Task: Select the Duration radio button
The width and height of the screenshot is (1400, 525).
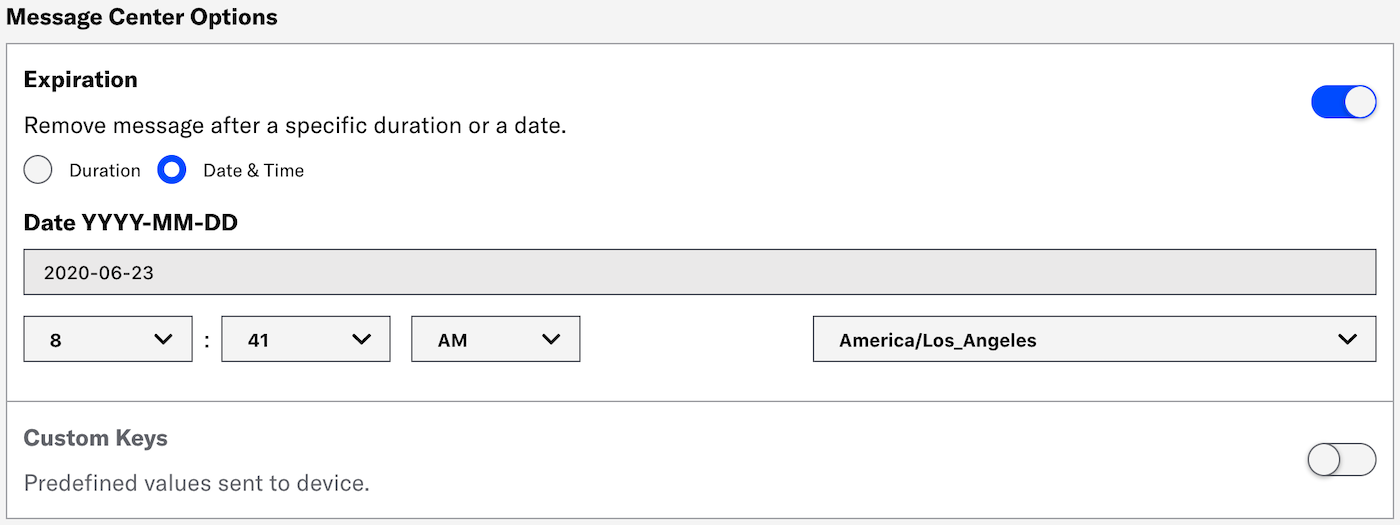Action: point(38,170)
